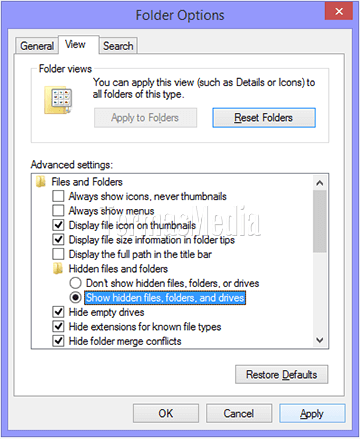
Task: Confirm with the OK button
Action: point(166,413)
